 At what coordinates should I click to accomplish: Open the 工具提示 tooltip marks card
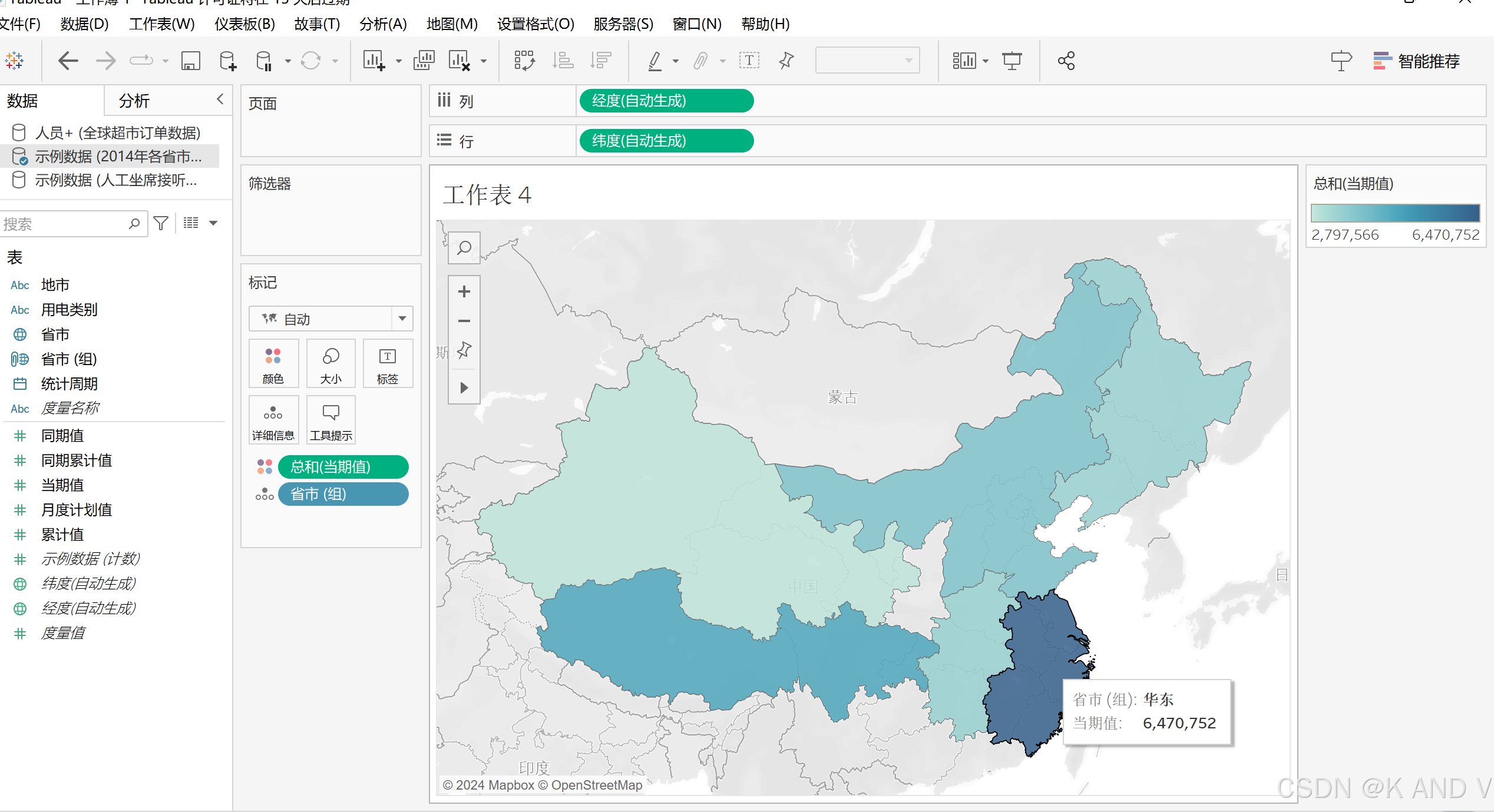(330, 420)
